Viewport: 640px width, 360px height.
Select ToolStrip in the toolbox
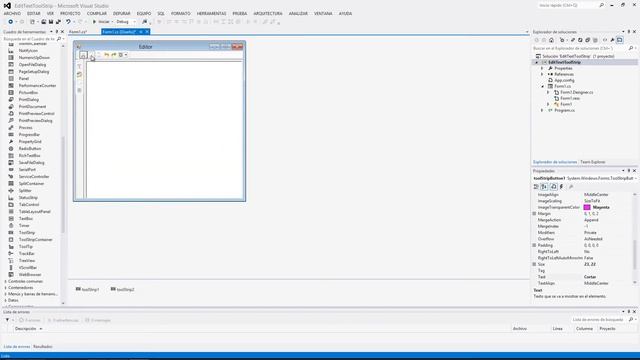click(27, 233)
